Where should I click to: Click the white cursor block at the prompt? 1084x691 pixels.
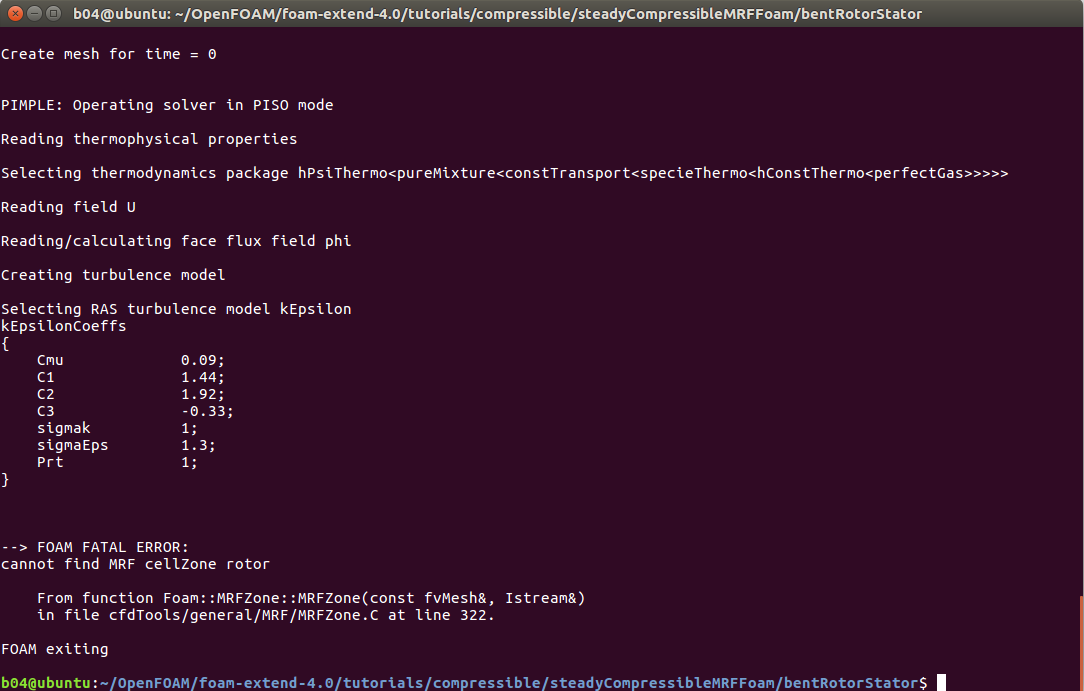point(941,683)
